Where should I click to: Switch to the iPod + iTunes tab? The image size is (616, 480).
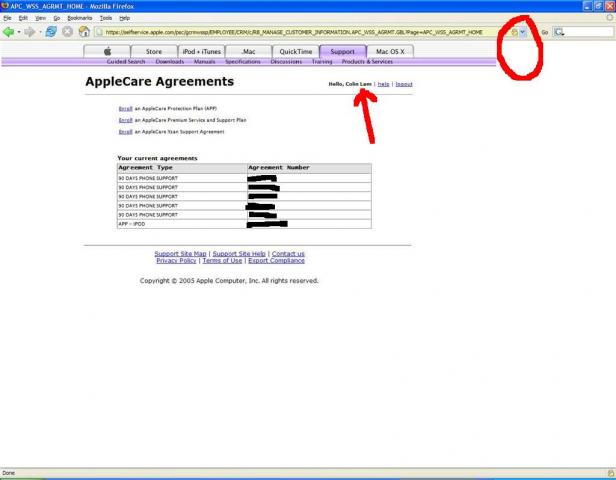(202, 51)
